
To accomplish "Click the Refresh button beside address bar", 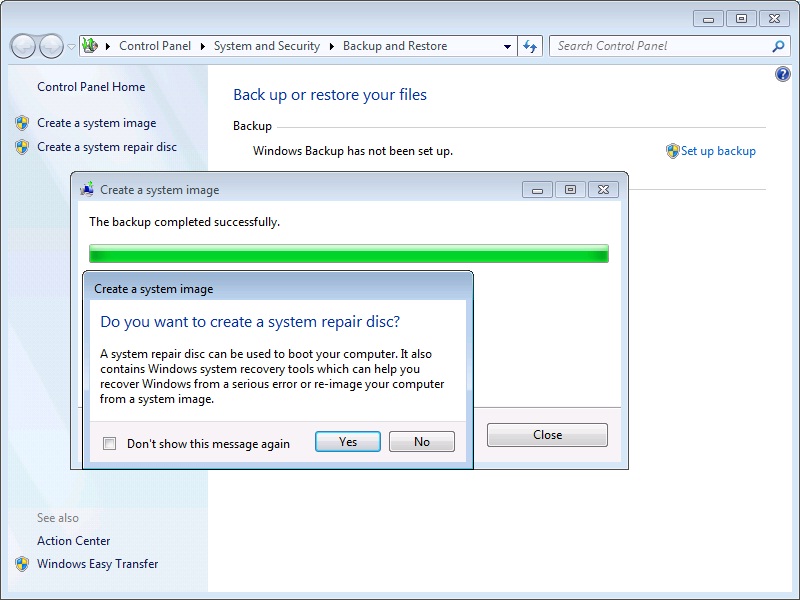I will coord(530,46).
